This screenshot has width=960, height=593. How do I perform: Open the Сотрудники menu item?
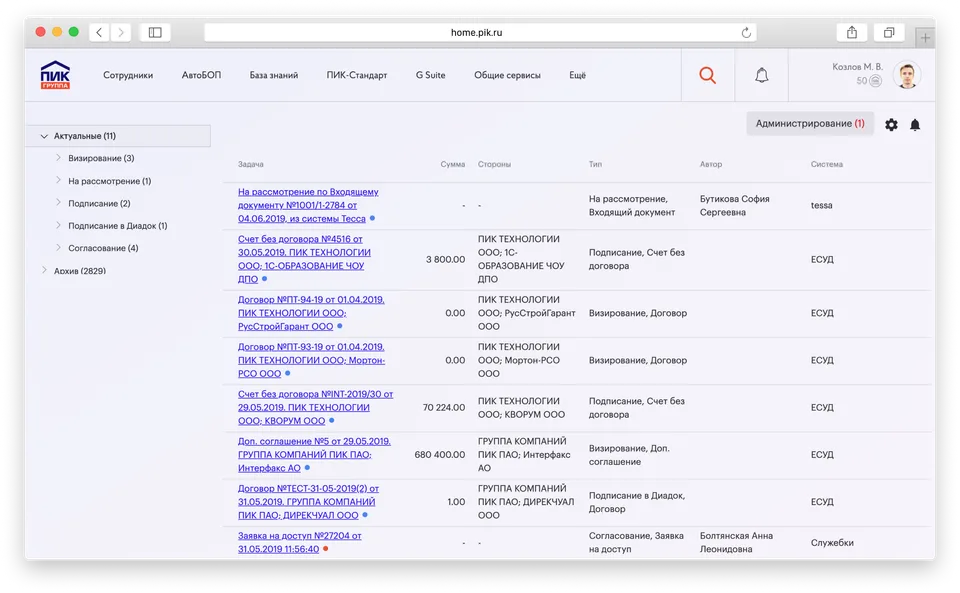coord(128,75)
